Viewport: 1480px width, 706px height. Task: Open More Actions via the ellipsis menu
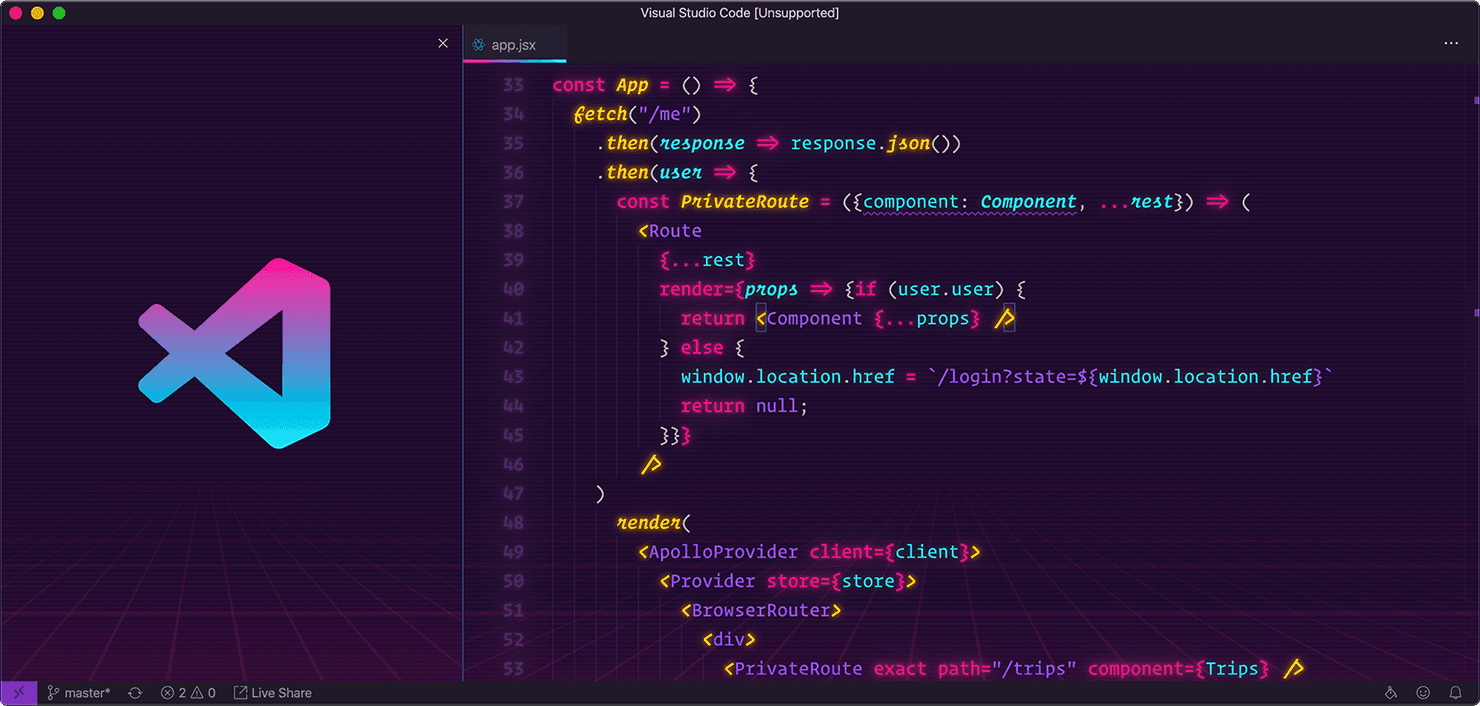pyautogui.click(x=1451, y=43)
